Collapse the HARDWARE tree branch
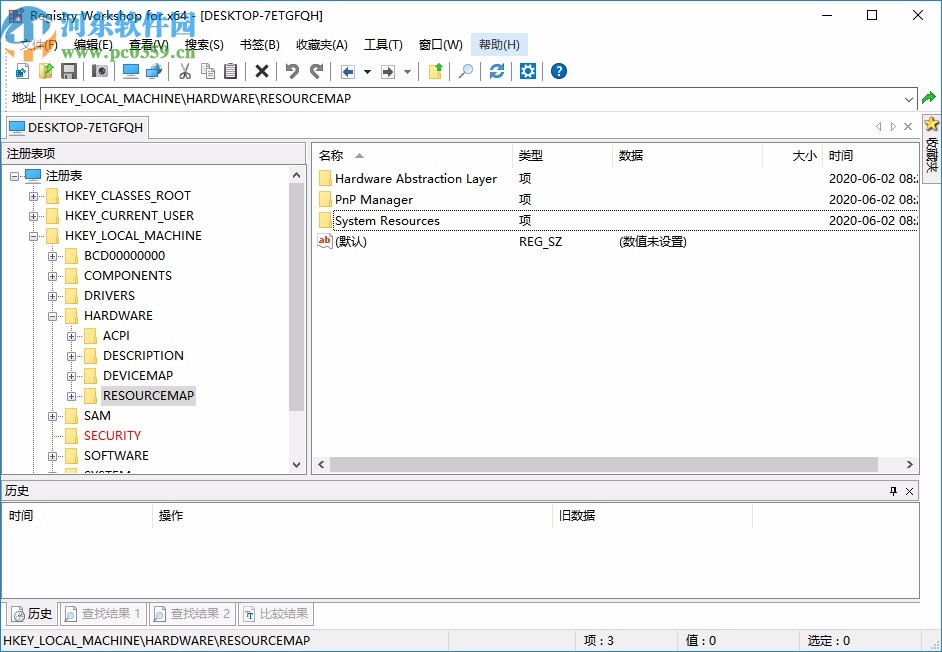Screen dimensions: 942x652 [51, 315]
